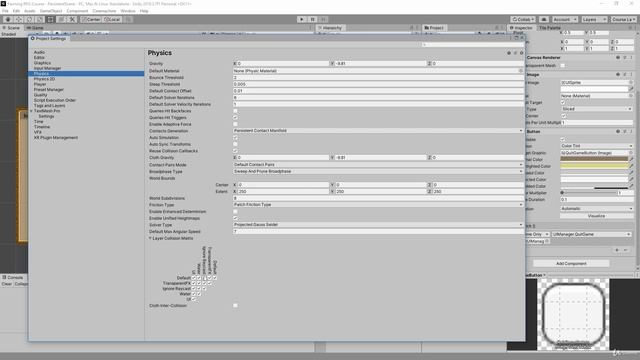Image resolution: width=640 pixels, height=360 pixels.
Task: Switch to the Game tab
Action: 35,28
